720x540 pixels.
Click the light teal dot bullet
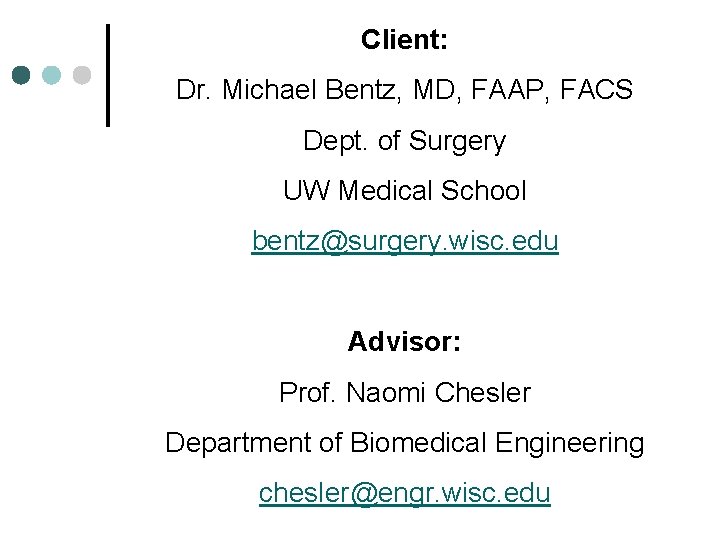[53, 75]
